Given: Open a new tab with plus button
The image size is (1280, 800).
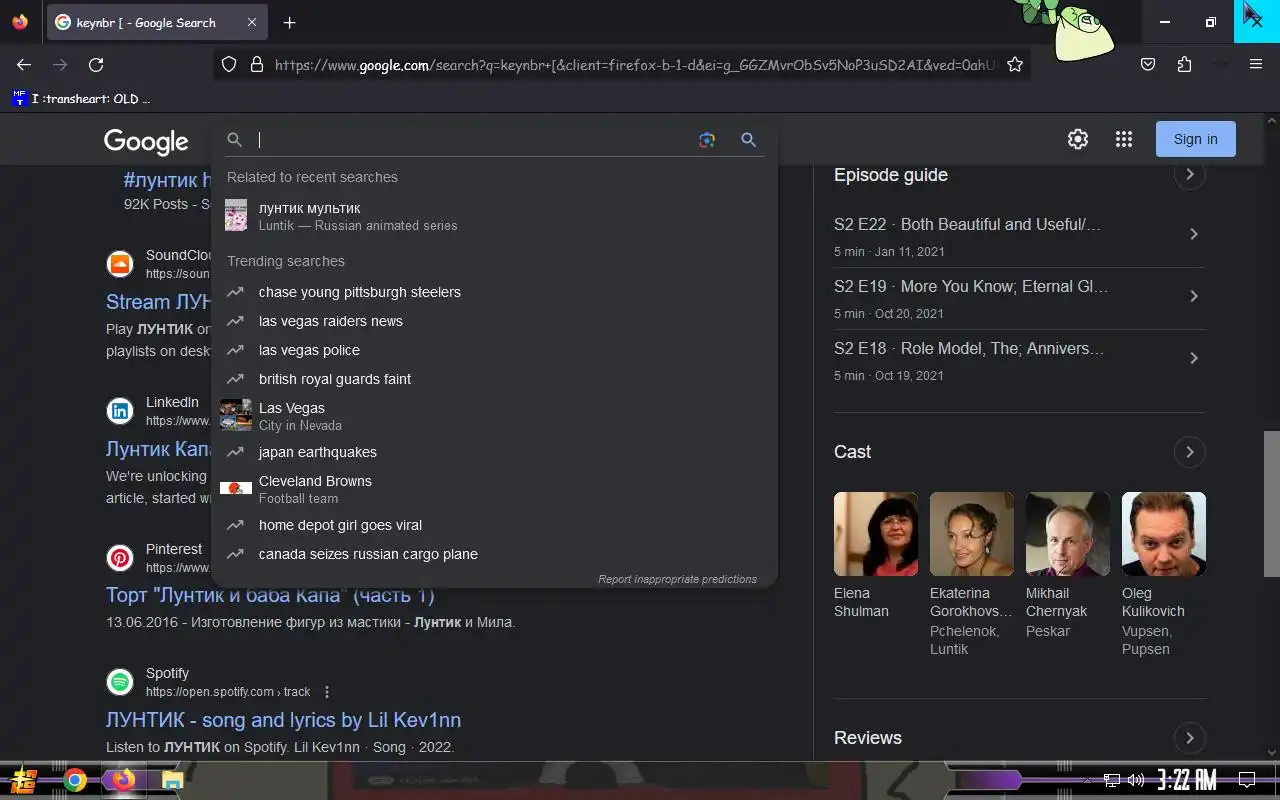Looking at the screenshot, I should point(289,22).
